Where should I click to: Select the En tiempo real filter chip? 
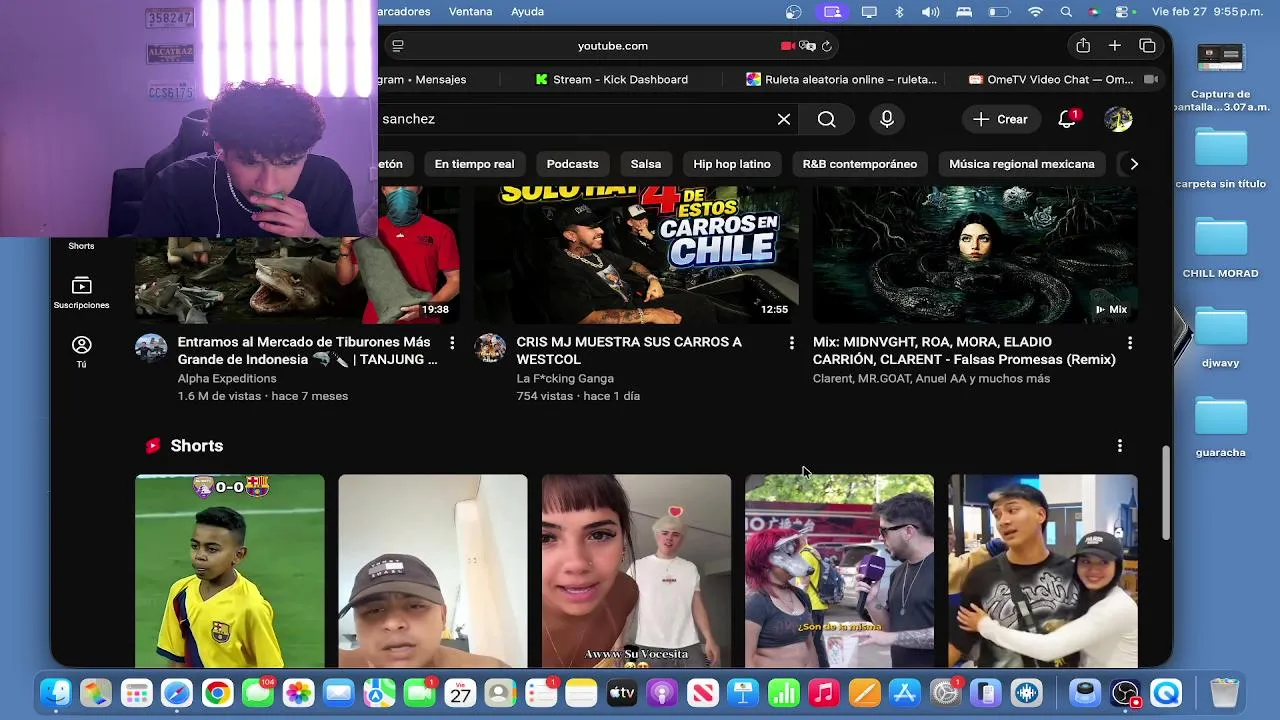point(474,164)
